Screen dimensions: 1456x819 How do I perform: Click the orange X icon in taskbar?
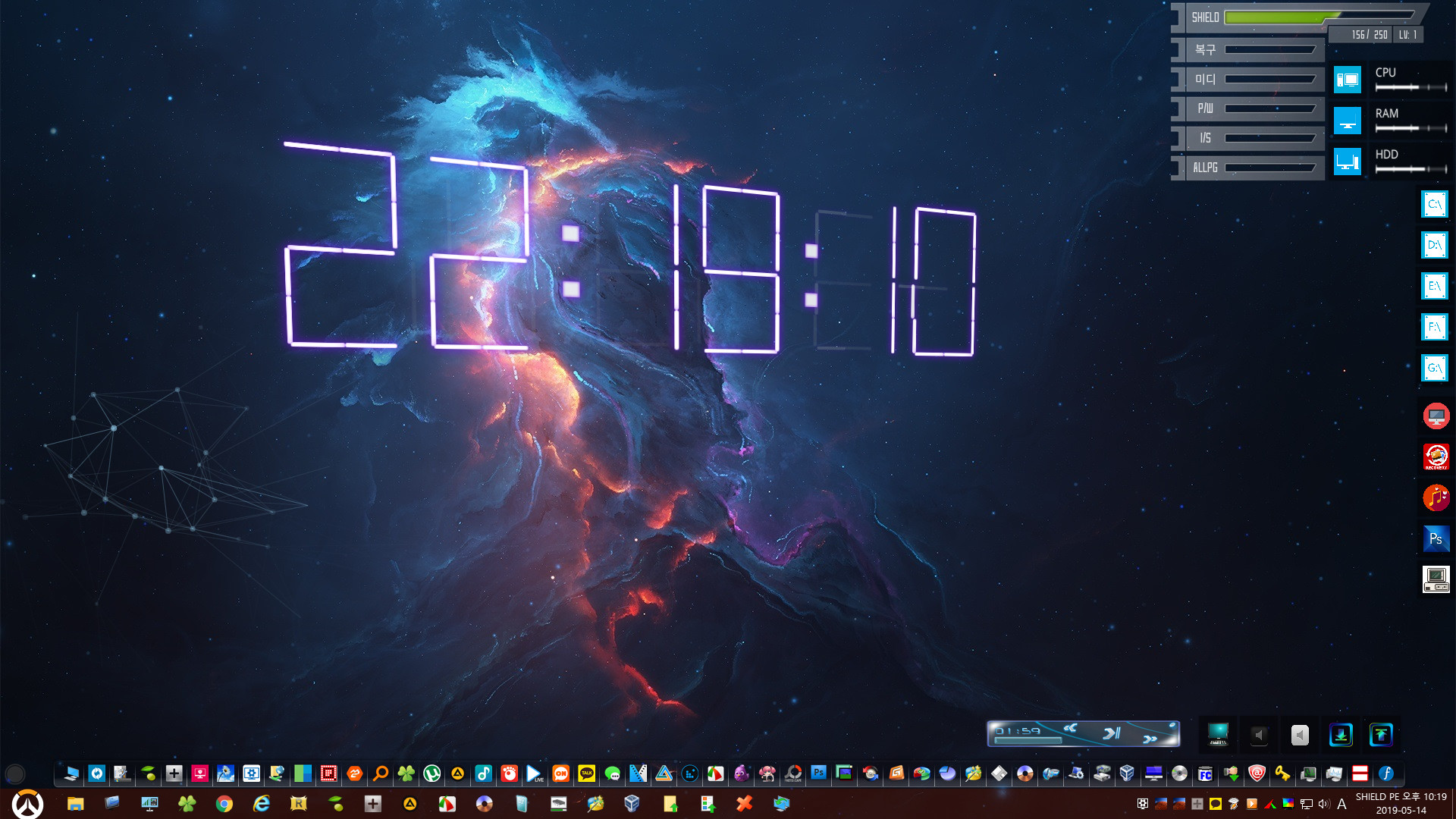[744, 804]
